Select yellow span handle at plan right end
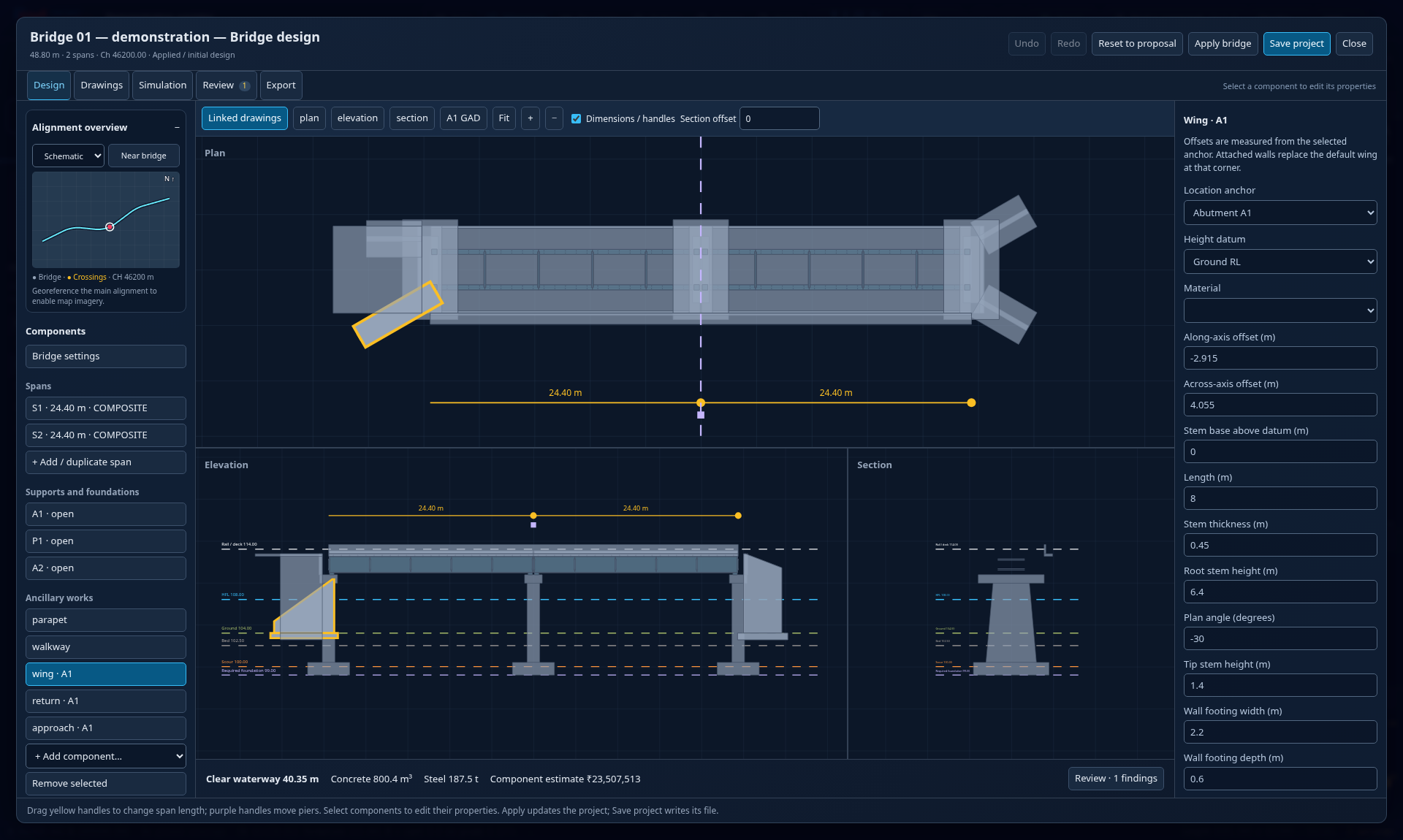The image size is (1403, 840). [971, 402]
